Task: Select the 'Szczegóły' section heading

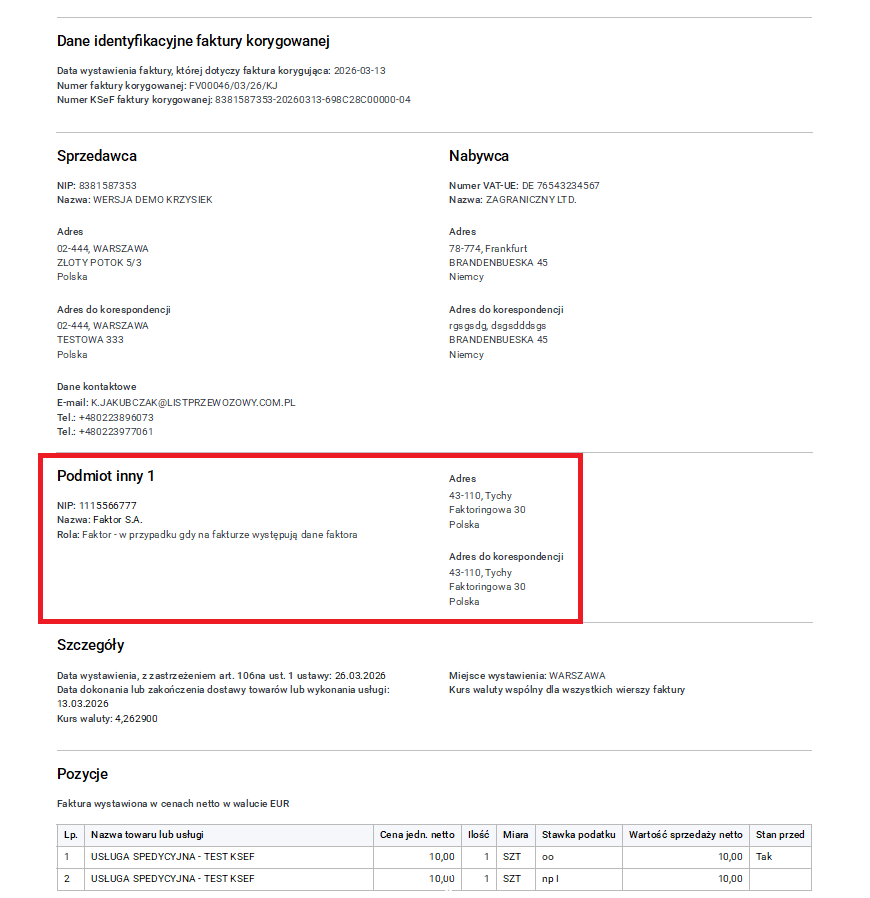Action: tap(91, 645)
